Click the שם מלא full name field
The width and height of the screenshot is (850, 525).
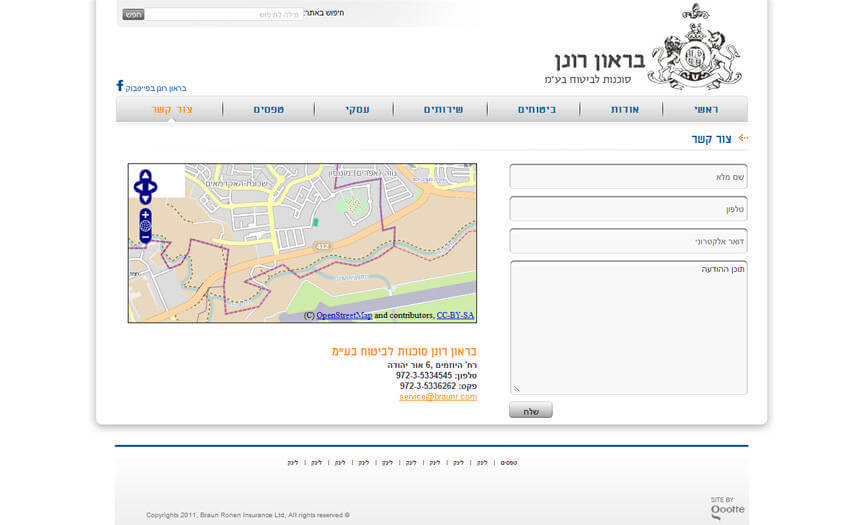pos(628,177)
